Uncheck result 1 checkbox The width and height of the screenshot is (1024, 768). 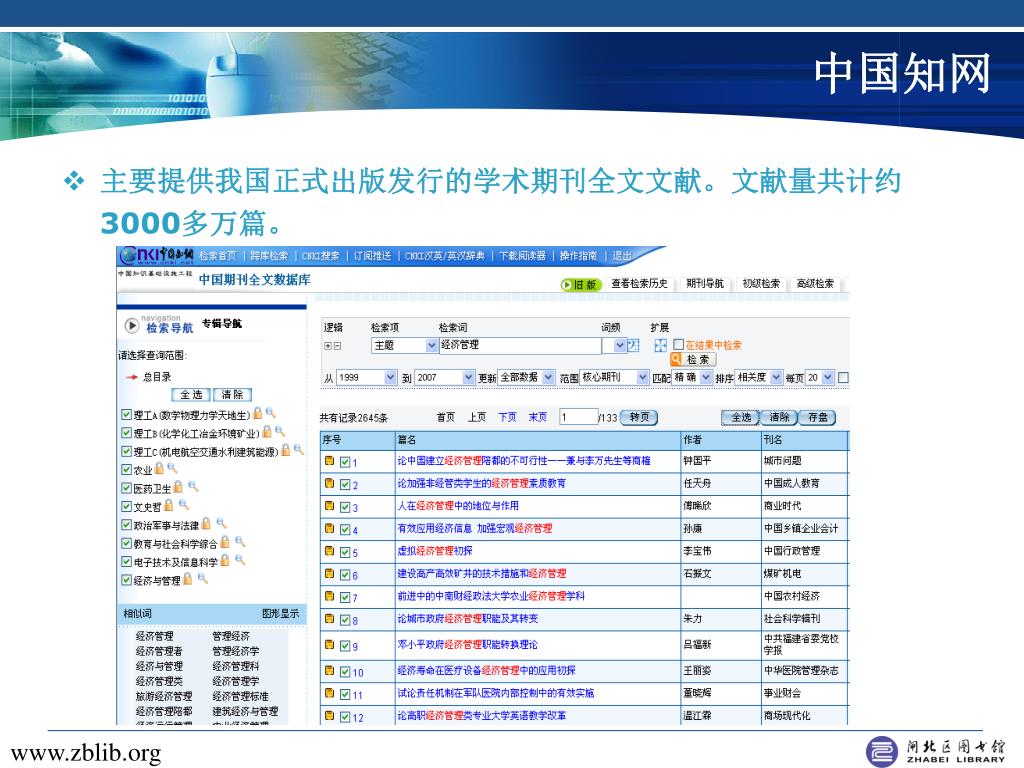coord(345,462)
